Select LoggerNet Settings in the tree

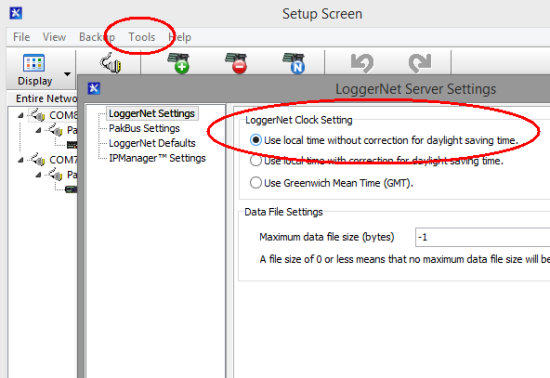pyautogui.click(x=152, y=113)
